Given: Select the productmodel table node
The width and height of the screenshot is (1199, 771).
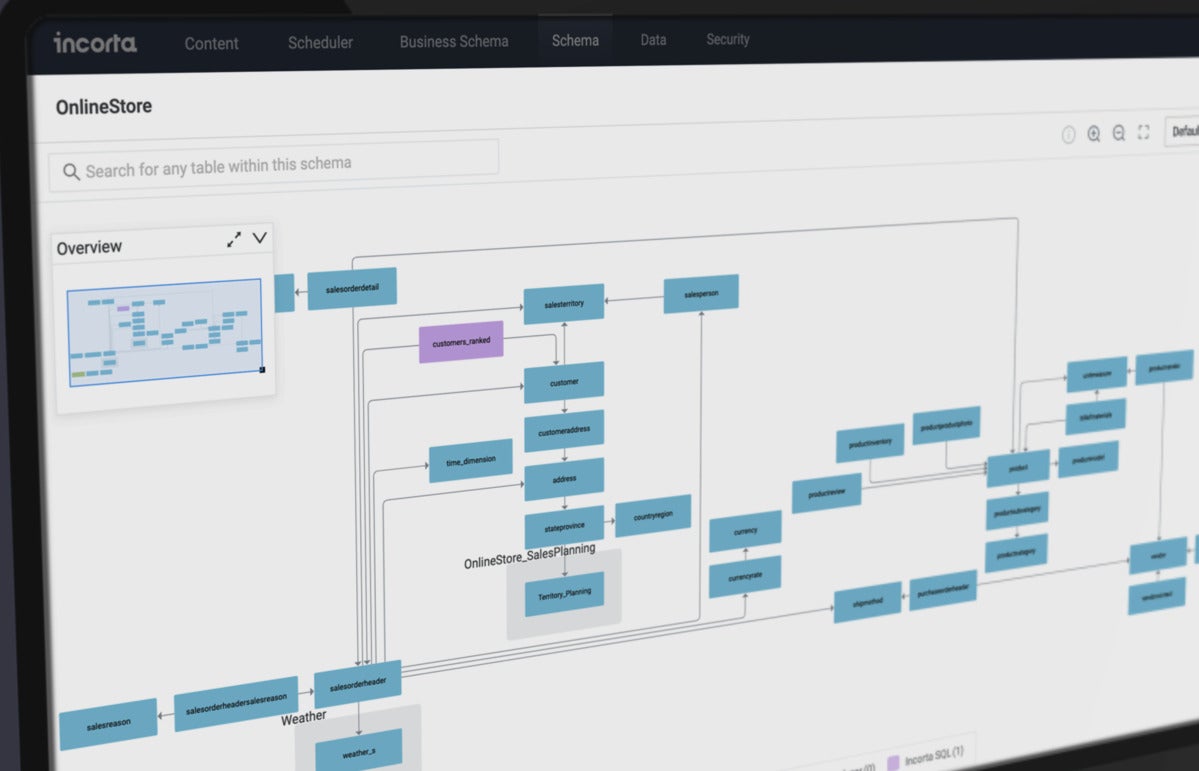Looking at the screenshot, I should 1088,460.
